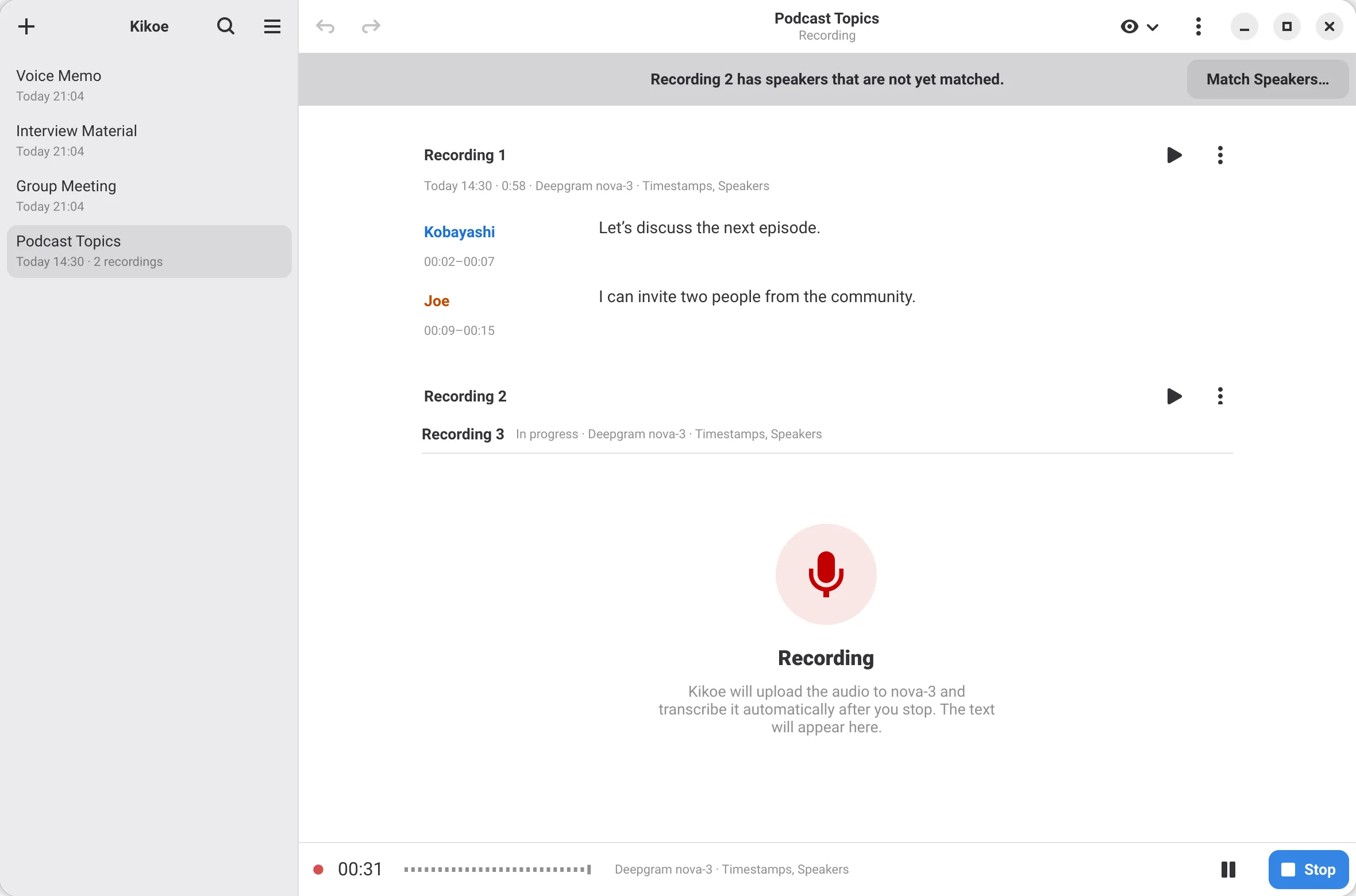Viewport: 1356px width, 896px height.
Task: Click the Recording 2 heading
Action: [x=465, y=396]
